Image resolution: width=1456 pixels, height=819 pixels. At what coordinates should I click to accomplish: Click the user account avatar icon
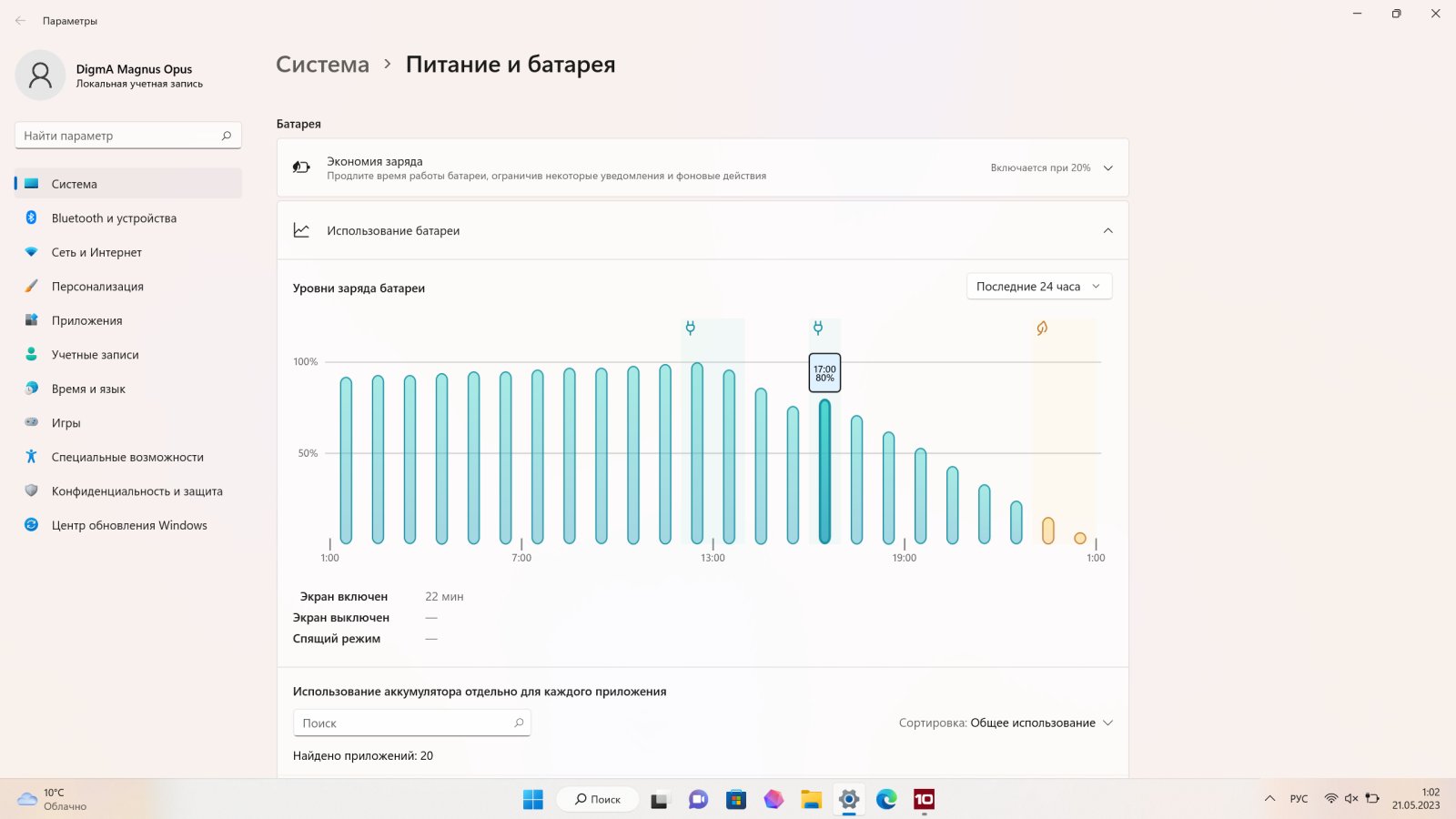pos(40,75)
